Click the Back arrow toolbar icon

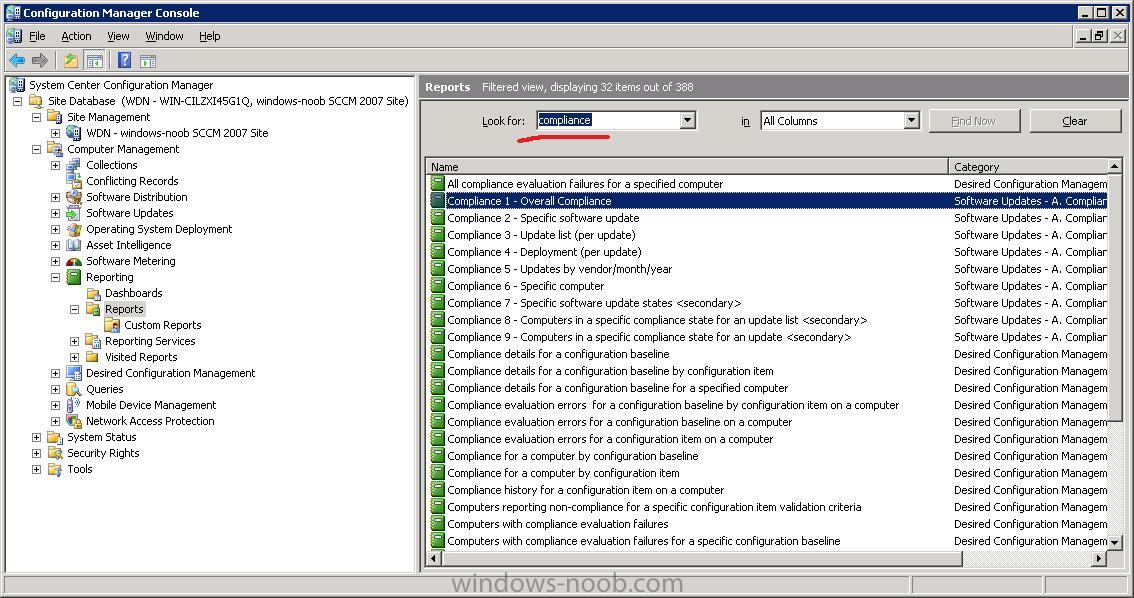pyautogui.click(x=17, y=61)
